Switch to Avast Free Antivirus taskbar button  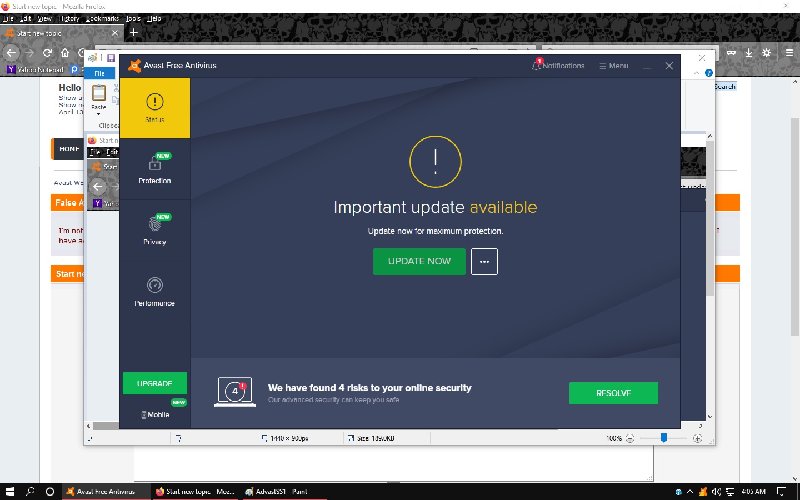point(106,492)
